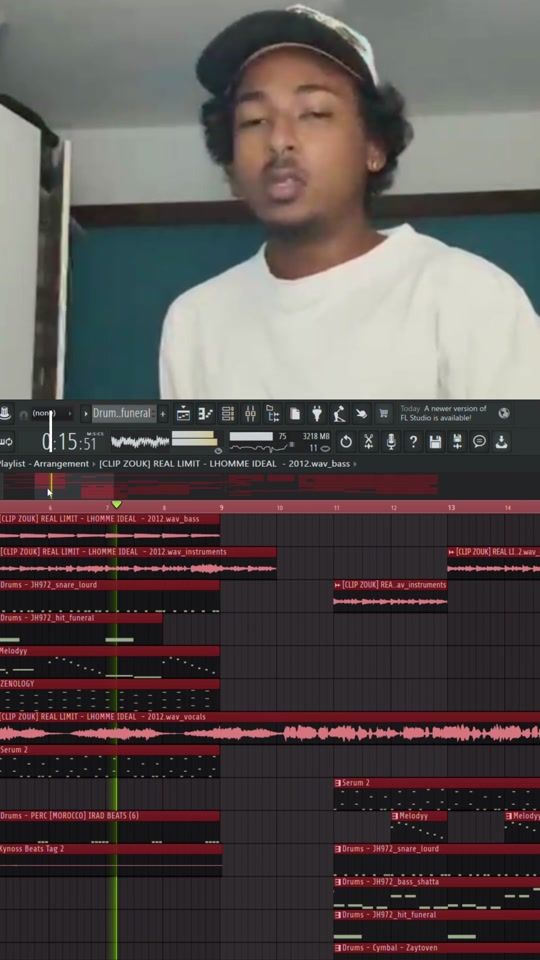Select the wav_bass audio clip
540x960 pixels.
110,530
